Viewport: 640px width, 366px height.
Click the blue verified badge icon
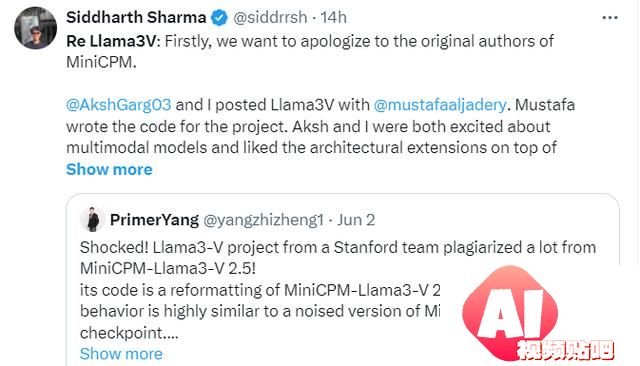pos(220,18)
